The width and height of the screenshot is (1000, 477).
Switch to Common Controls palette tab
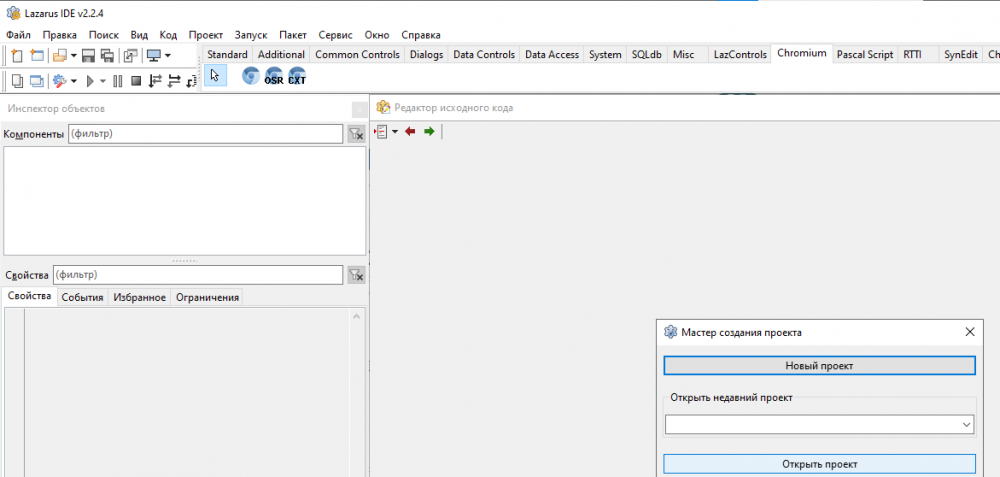tap(358, 55)
